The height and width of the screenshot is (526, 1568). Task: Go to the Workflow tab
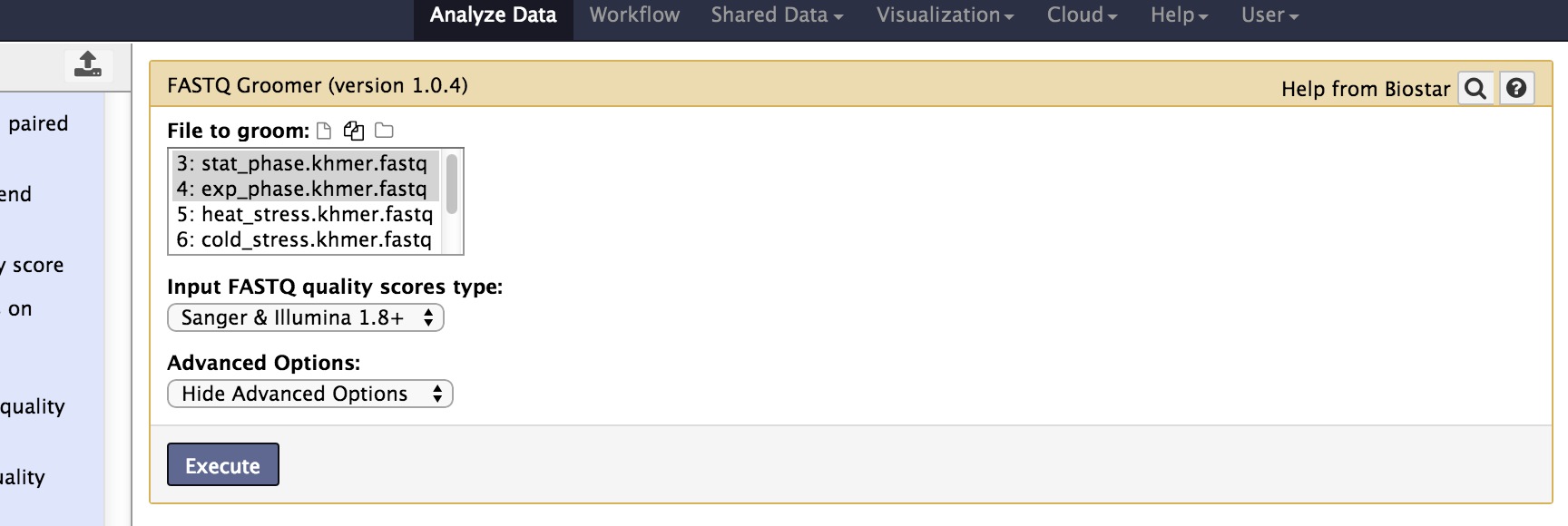coord(634,15)
